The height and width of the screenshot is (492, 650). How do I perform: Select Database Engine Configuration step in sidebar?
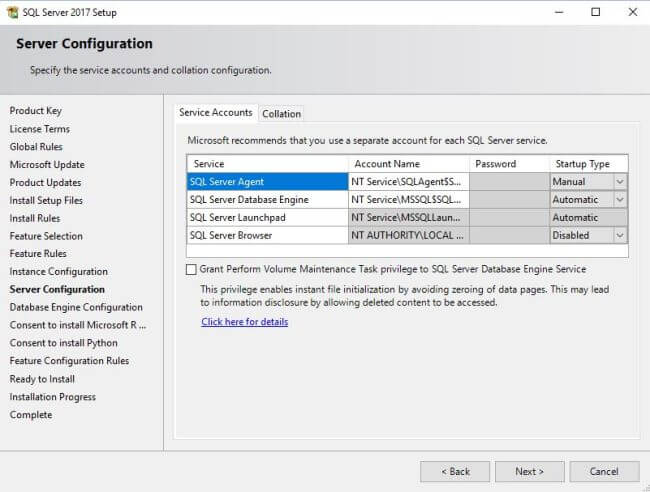point(76,307)
